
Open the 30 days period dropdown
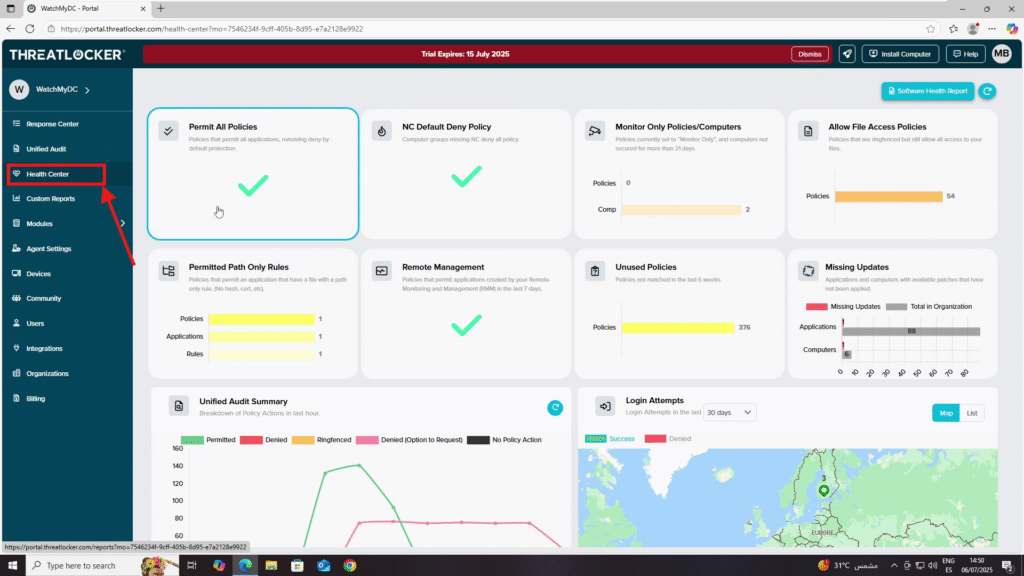click(729, 413)
